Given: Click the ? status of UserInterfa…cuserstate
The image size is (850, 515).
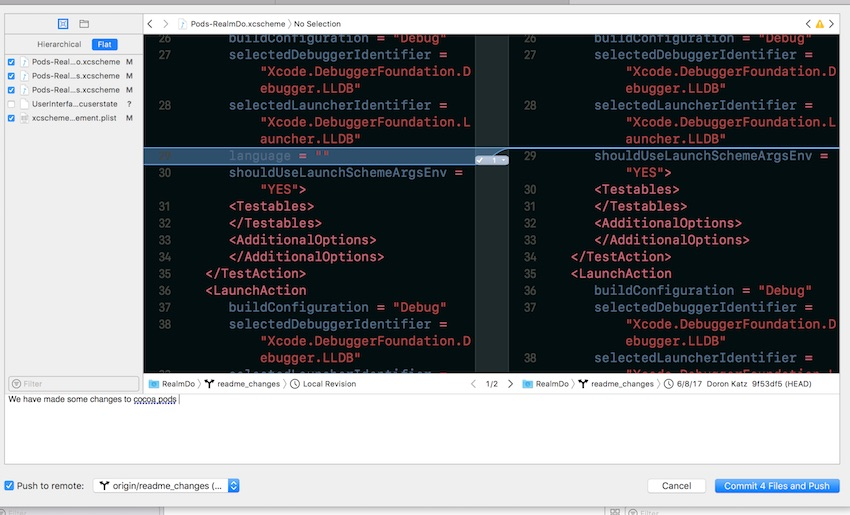Looking at the screenshot, I should pyautogui.click(x=129, y=104).
